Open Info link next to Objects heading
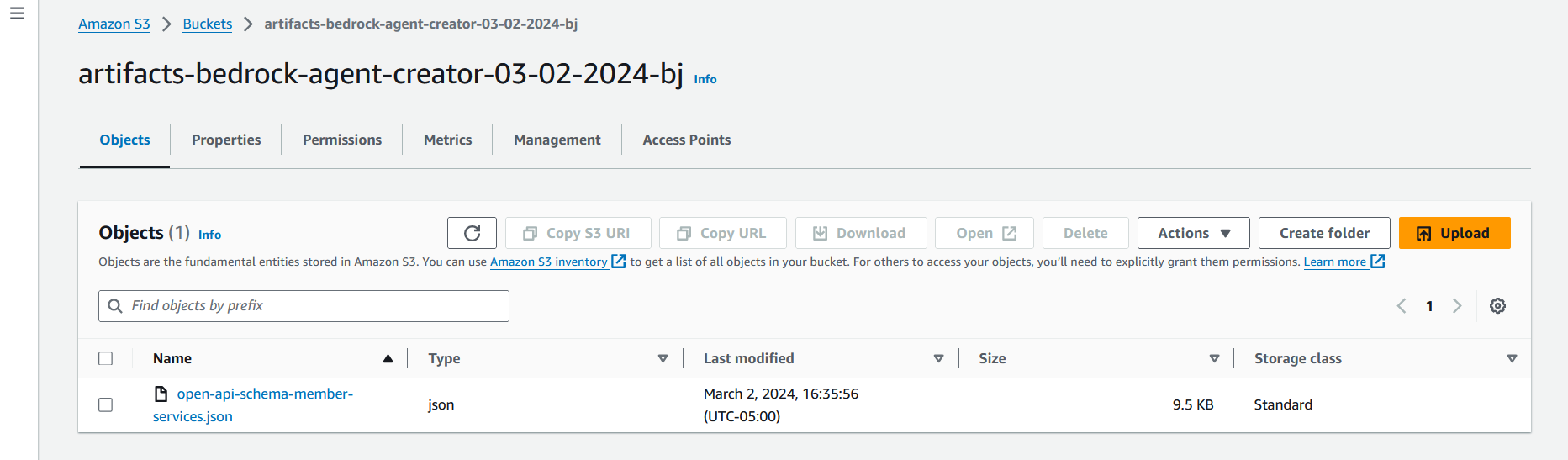Screen dimensions: 1568x460 tap(209, 235)
